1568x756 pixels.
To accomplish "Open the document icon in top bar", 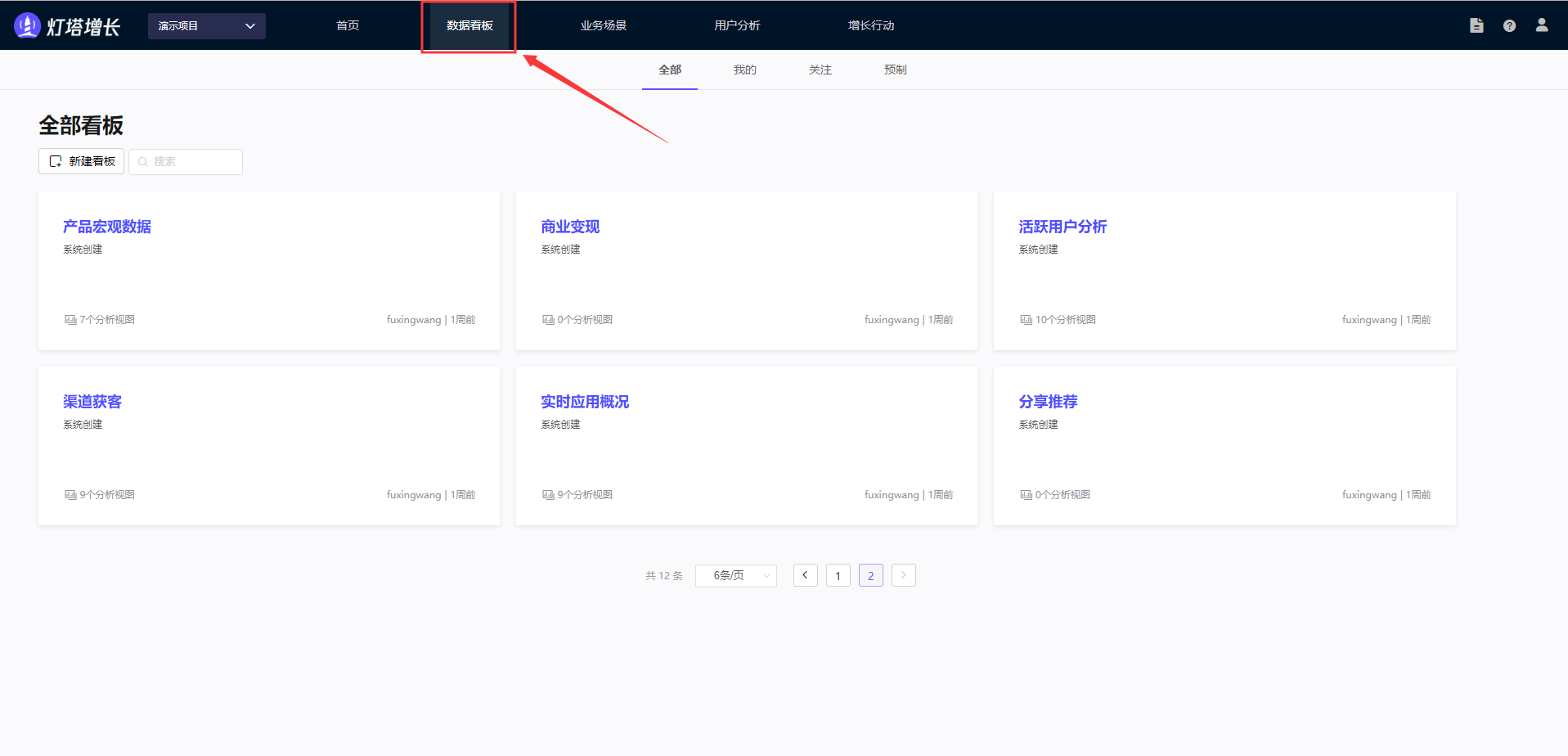I will click(1476, 25).
